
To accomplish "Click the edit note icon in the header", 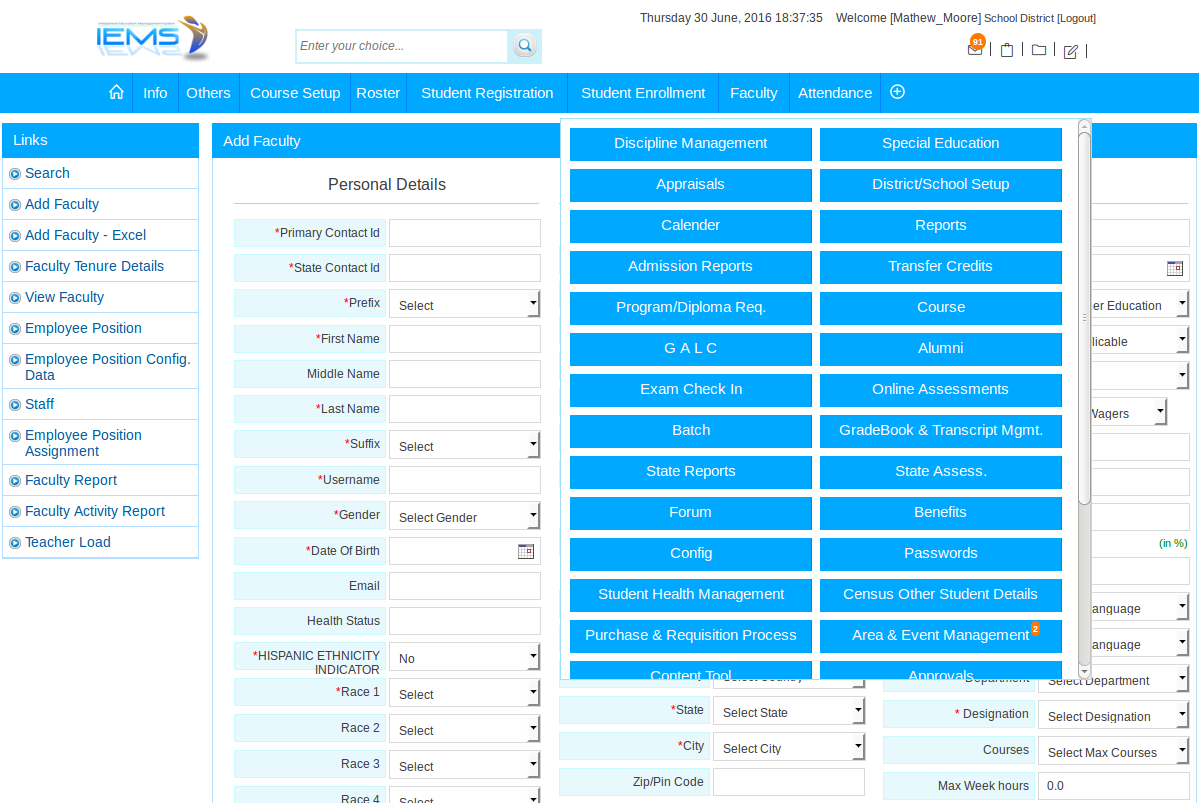I will pos(1071,51).
